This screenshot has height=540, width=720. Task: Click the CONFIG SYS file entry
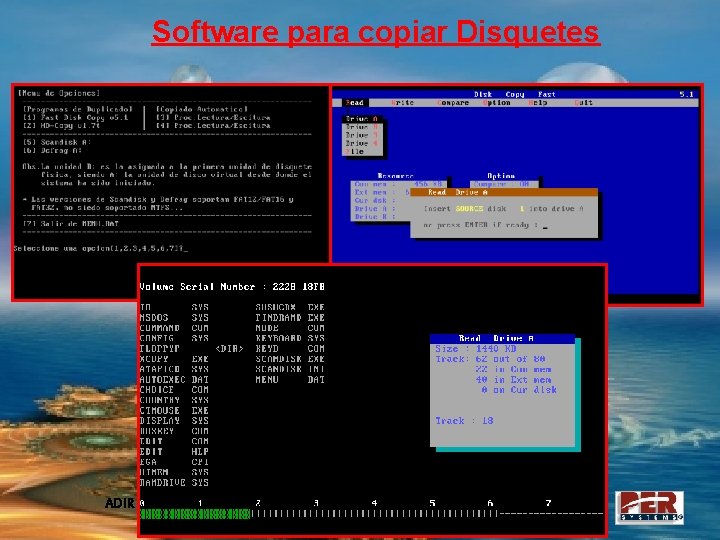[174, 338]
